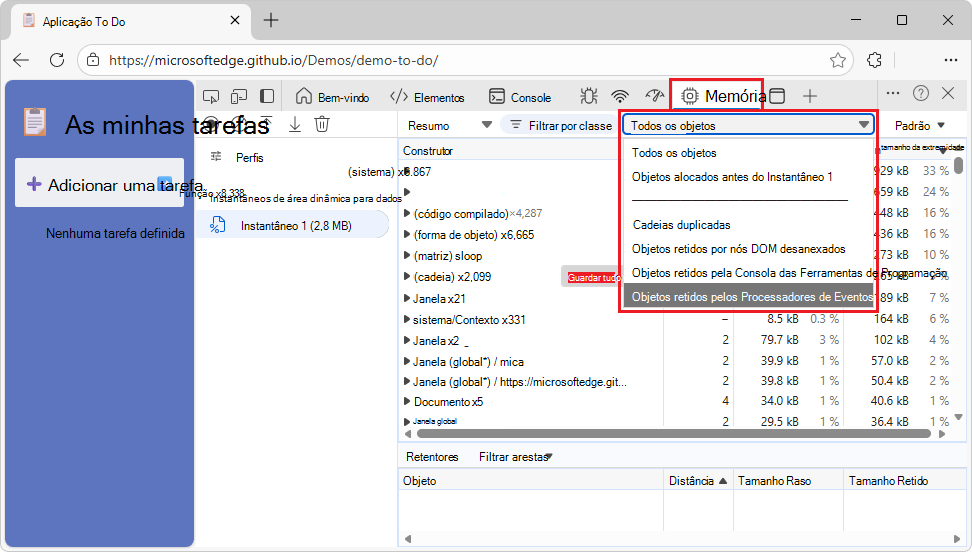Open browser settings ellipsis menu
Image resolution: width=972 pixels, height=552 pixels.
click(951, 60)
